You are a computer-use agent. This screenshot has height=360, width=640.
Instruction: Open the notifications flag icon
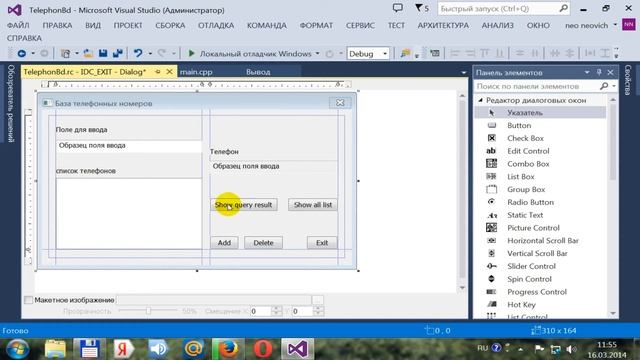[419, 8]
